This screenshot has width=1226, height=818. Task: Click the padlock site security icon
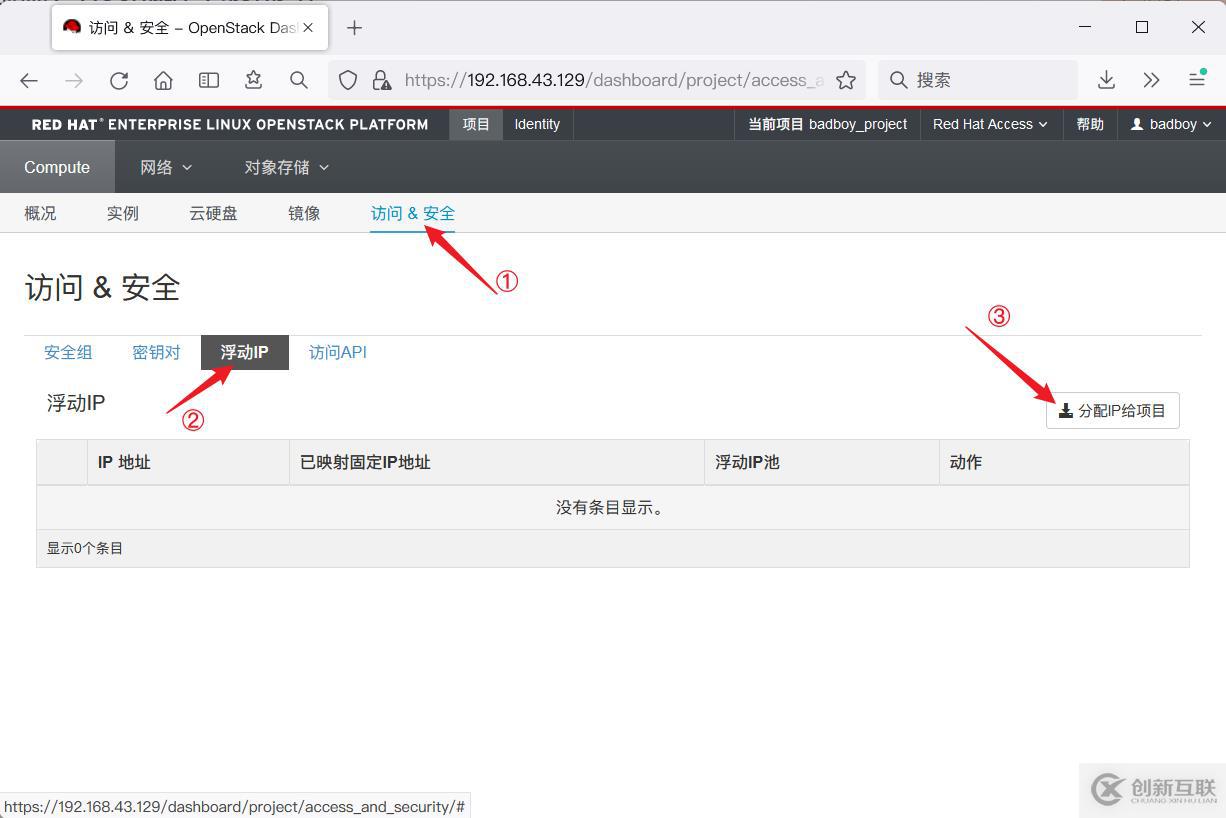[381, 80]
